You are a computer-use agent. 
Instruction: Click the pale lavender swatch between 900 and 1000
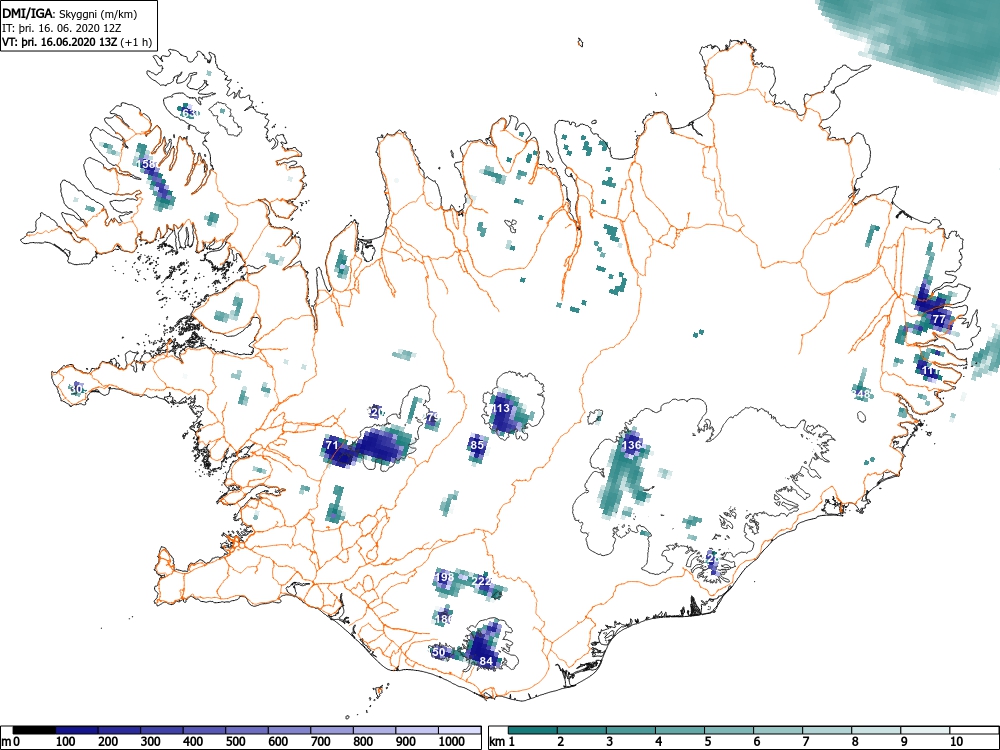(417, 730)
